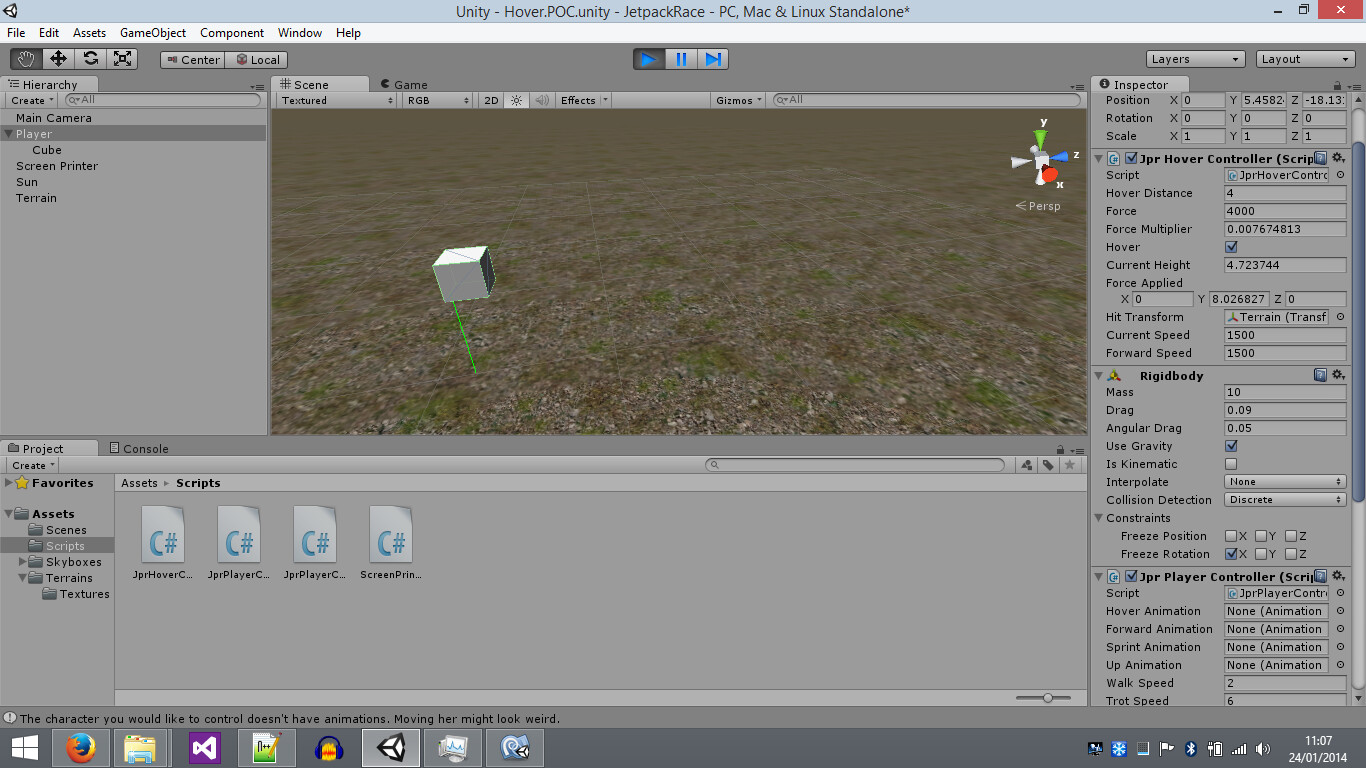
Task: Open Firefox from the taskbar
Action: click(x=80, y=748)
